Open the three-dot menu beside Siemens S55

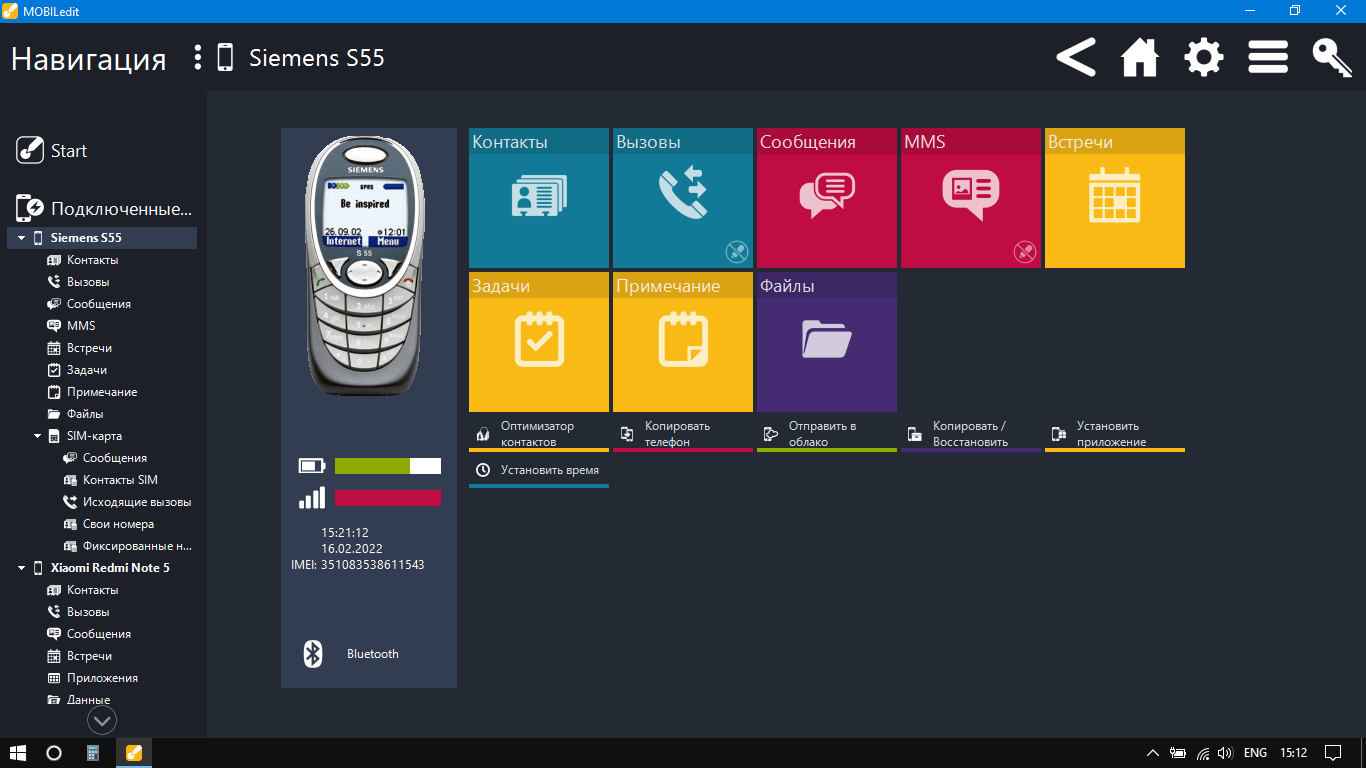click(198, 58)
